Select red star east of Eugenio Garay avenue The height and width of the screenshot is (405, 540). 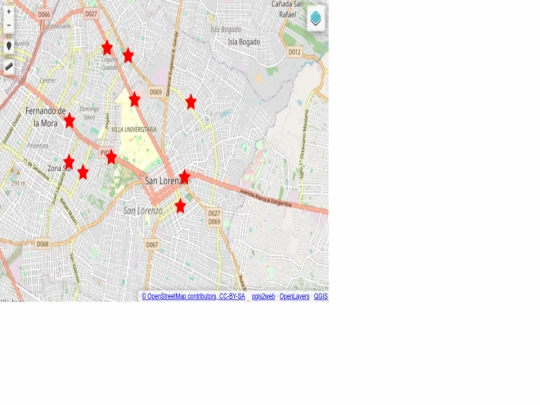tap(191, 102)
